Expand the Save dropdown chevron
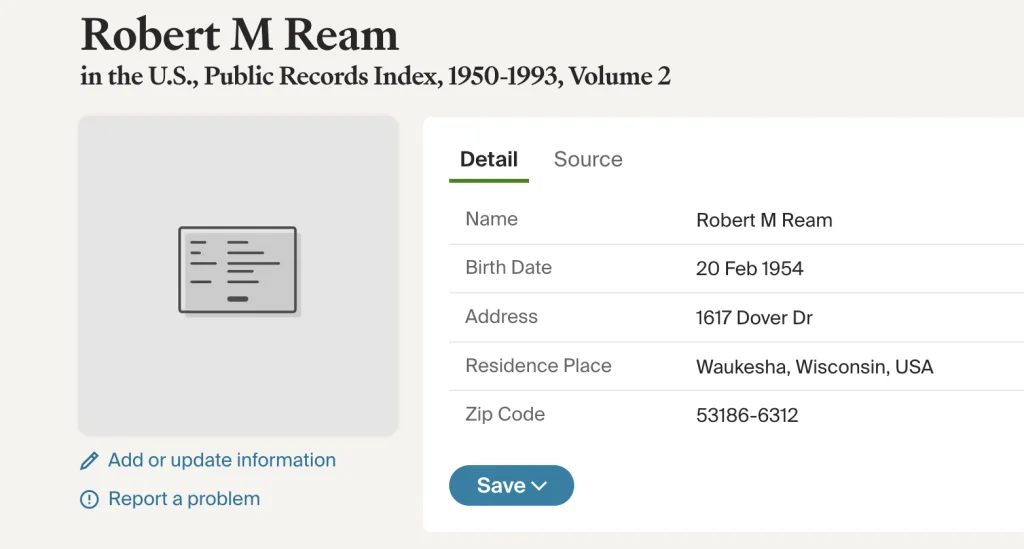The height and width of the screenshot is (549, 1024). 539,486
